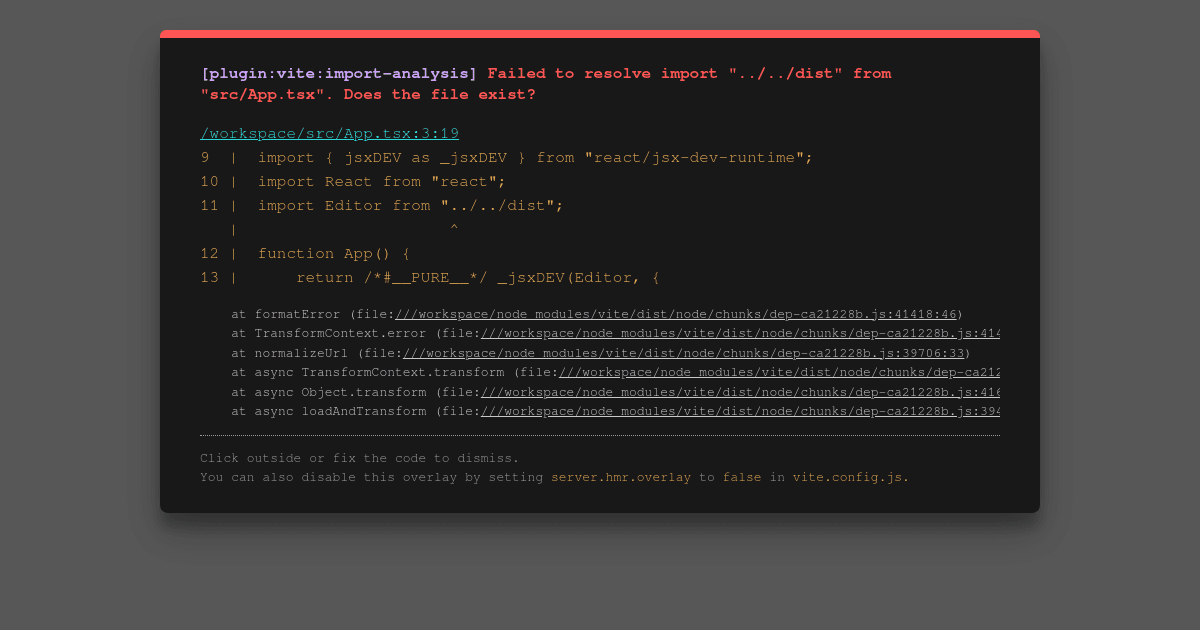Click code line 10 importing React
The image size is (1200, 630).
tap(353, 181)
